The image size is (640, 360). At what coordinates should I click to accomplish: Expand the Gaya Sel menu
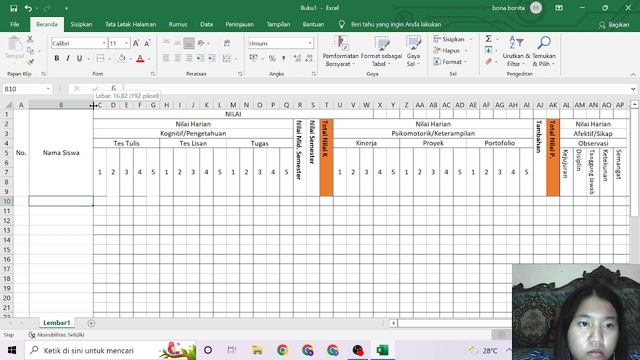point(413,52)
